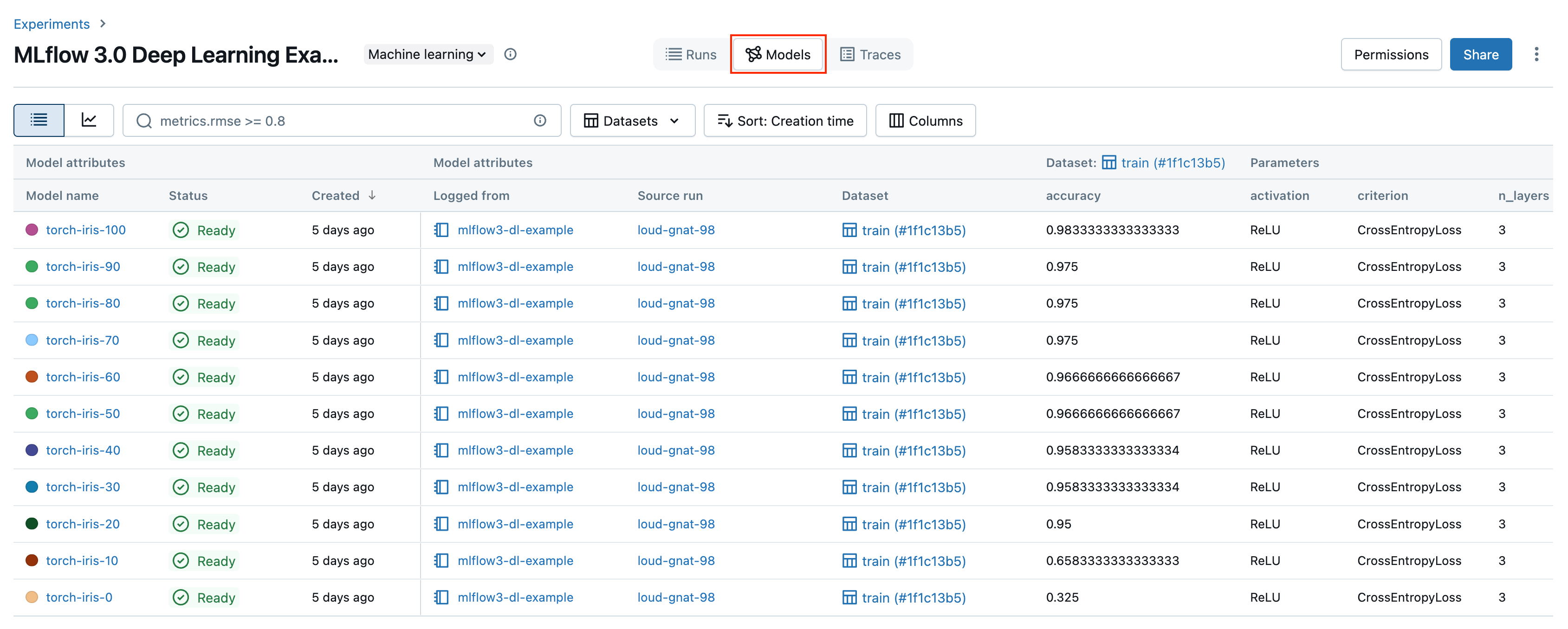Screen dimensions: 1568x629
Task: Open the kebab menu next to Share
Action: tap(1537, 54)
